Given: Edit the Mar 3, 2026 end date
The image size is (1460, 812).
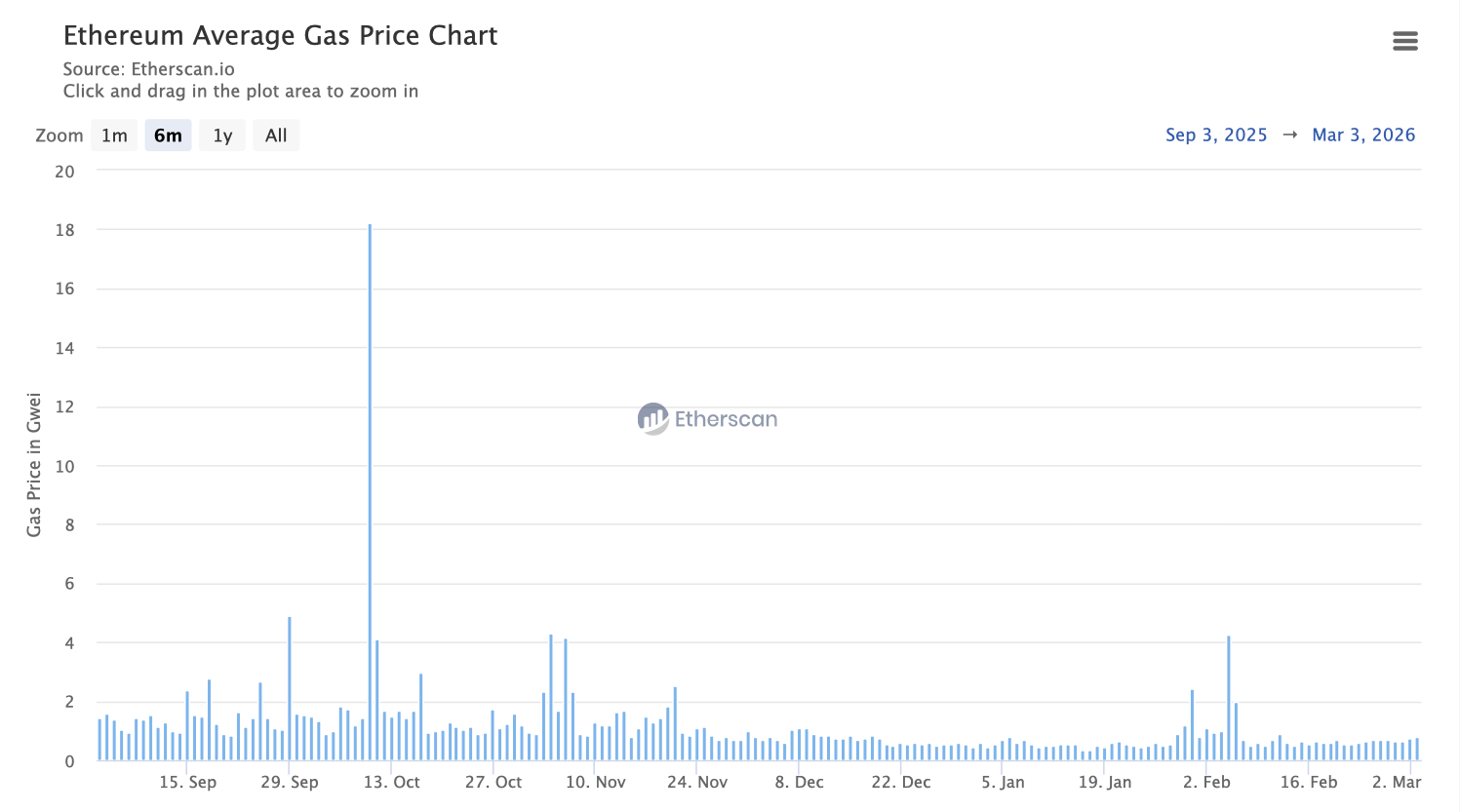Looking at the screenshot, I should pyautogui.click(x=1362, y=135).
